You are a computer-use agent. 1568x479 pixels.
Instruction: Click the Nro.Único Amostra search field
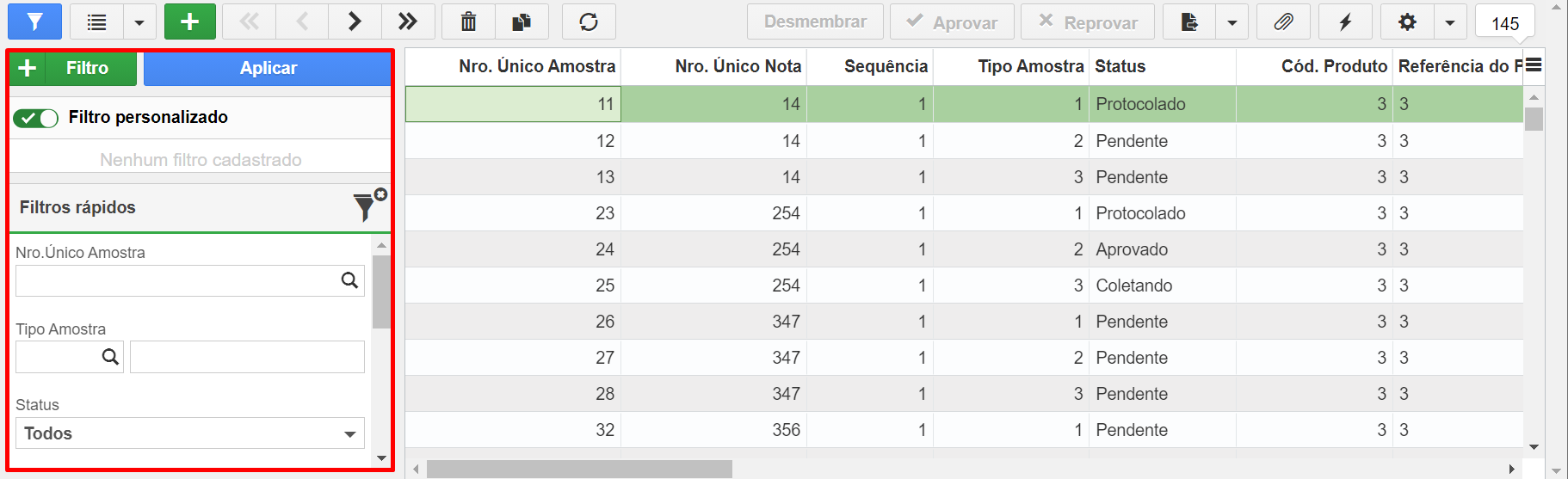[176, 281]
